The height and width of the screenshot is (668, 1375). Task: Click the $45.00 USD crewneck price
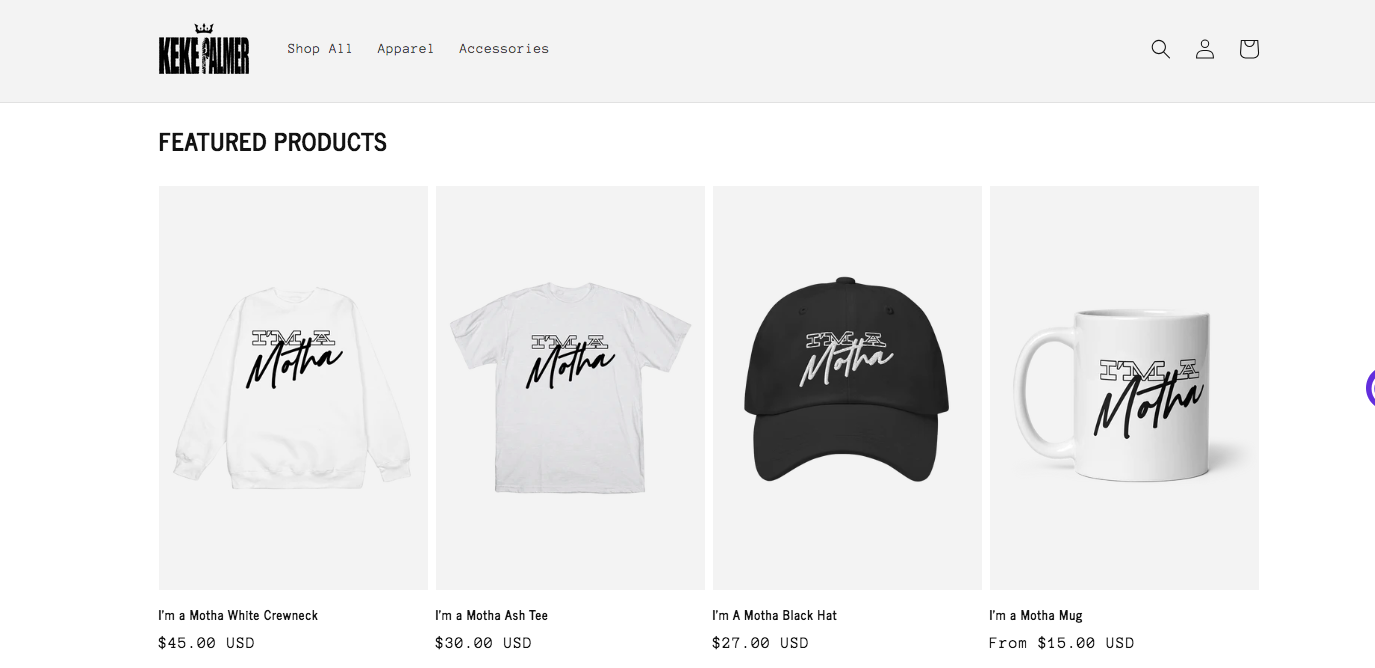click(x=207, y=643)
